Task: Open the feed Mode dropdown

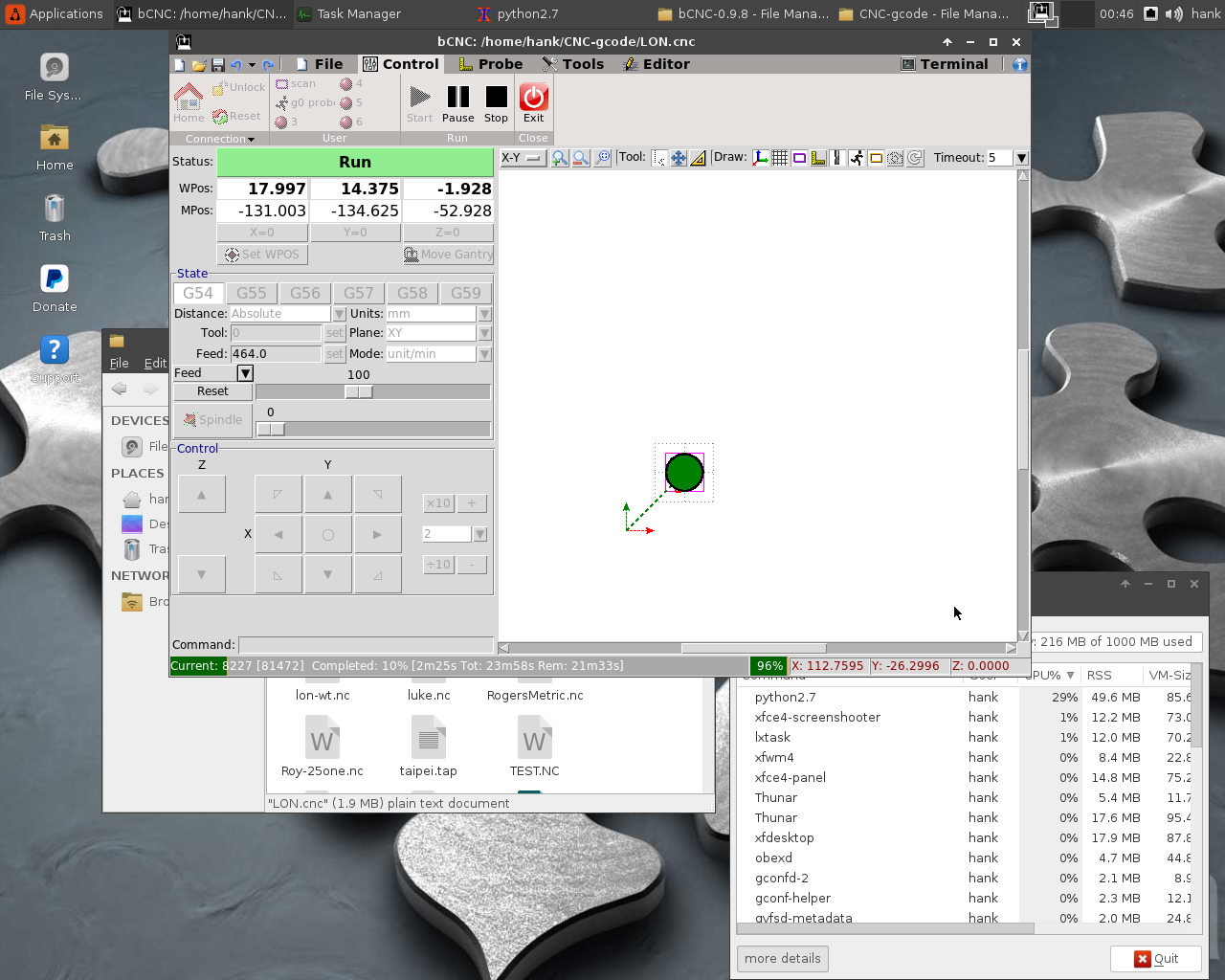Action: click(485, 354)
